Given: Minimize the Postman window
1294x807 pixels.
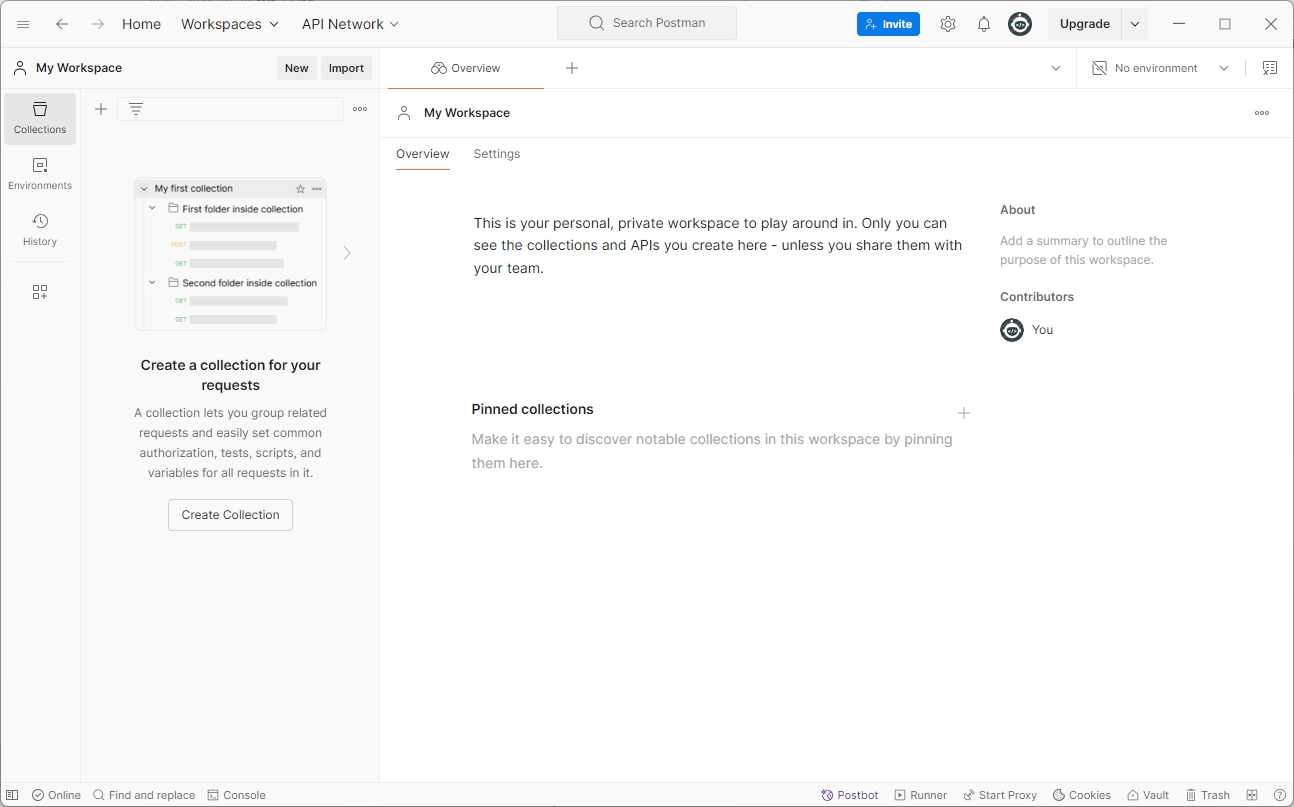Looking at the screenshot, I should [1179, 24].
